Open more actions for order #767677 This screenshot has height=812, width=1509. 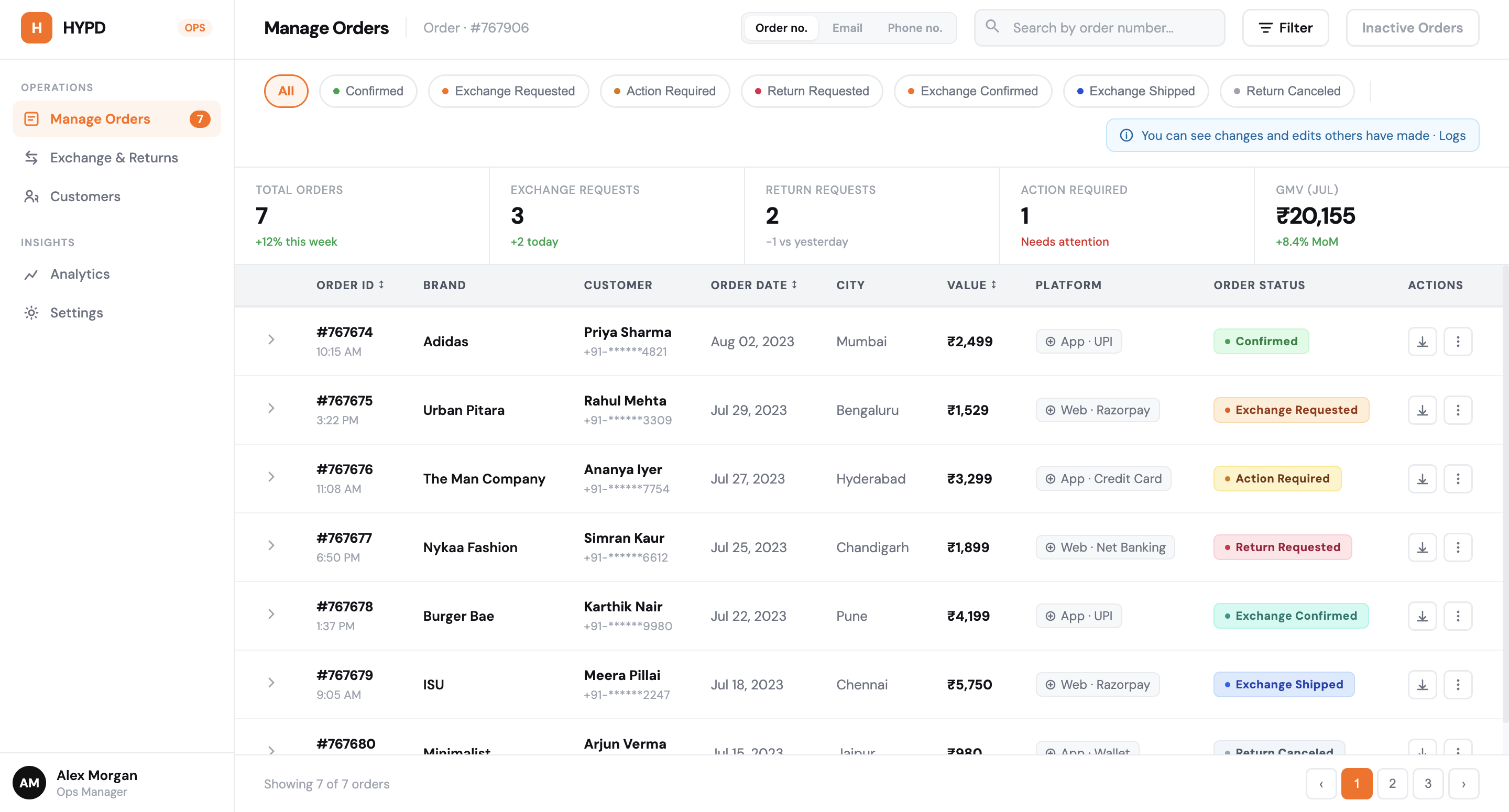1458,547
